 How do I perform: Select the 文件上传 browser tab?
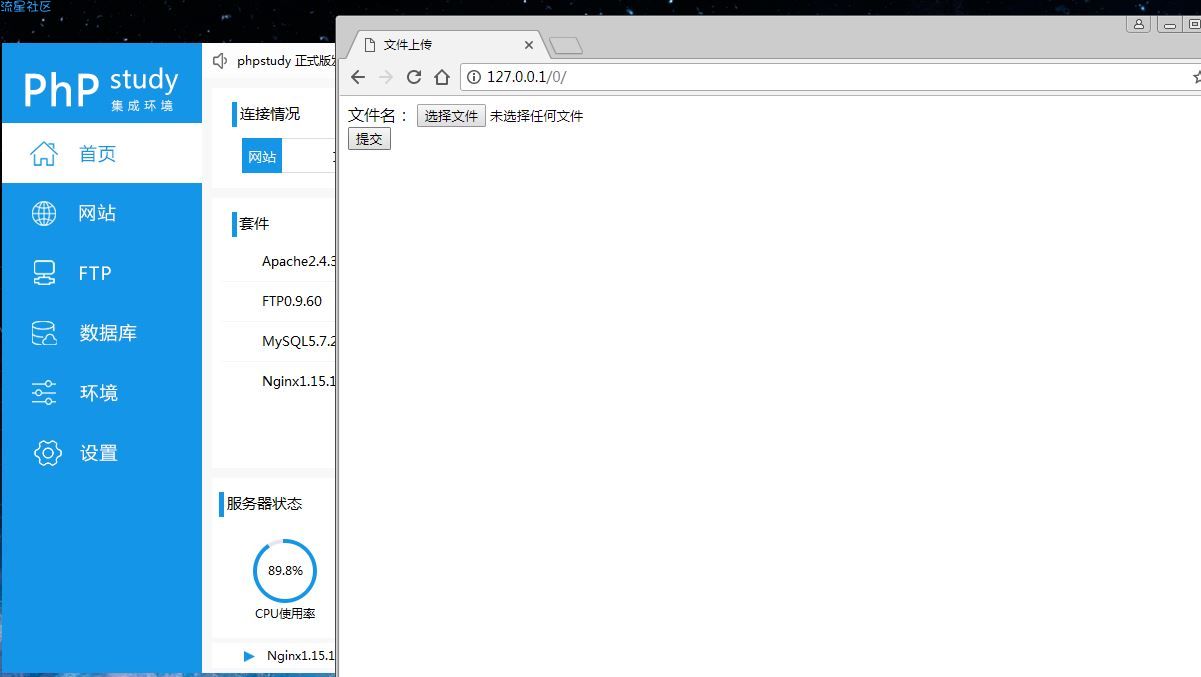point(447,45)
